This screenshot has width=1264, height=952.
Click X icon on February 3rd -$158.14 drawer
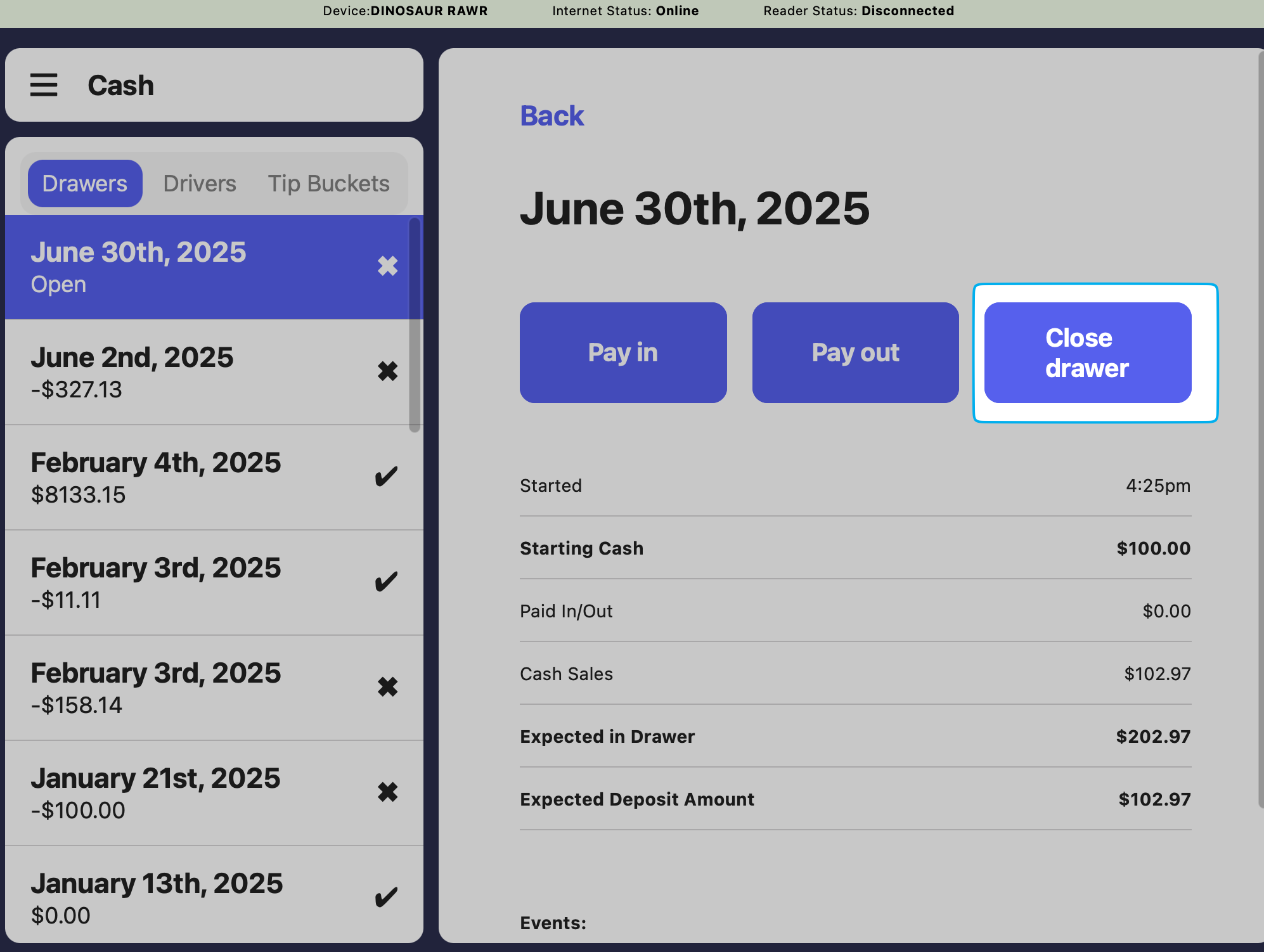point(387,686)
